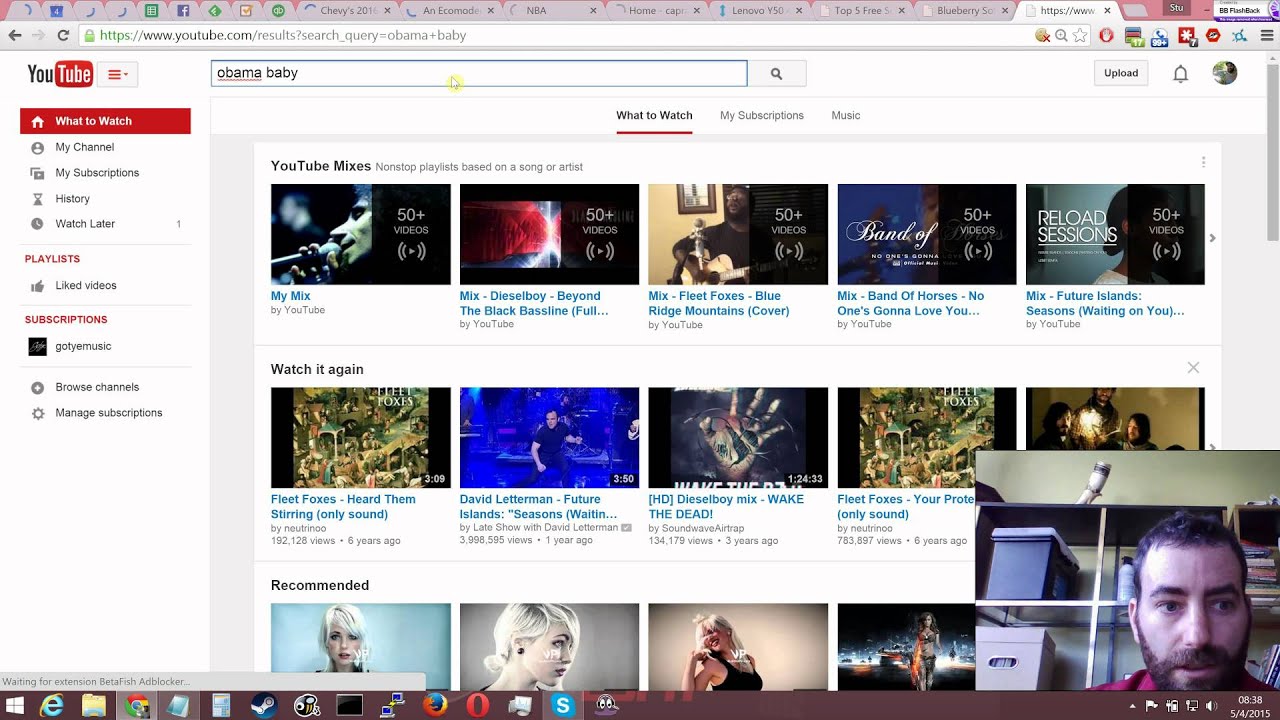Click browser back arrow
The height and width of the screenshot is (720, 1280).
tap(14, 35)
